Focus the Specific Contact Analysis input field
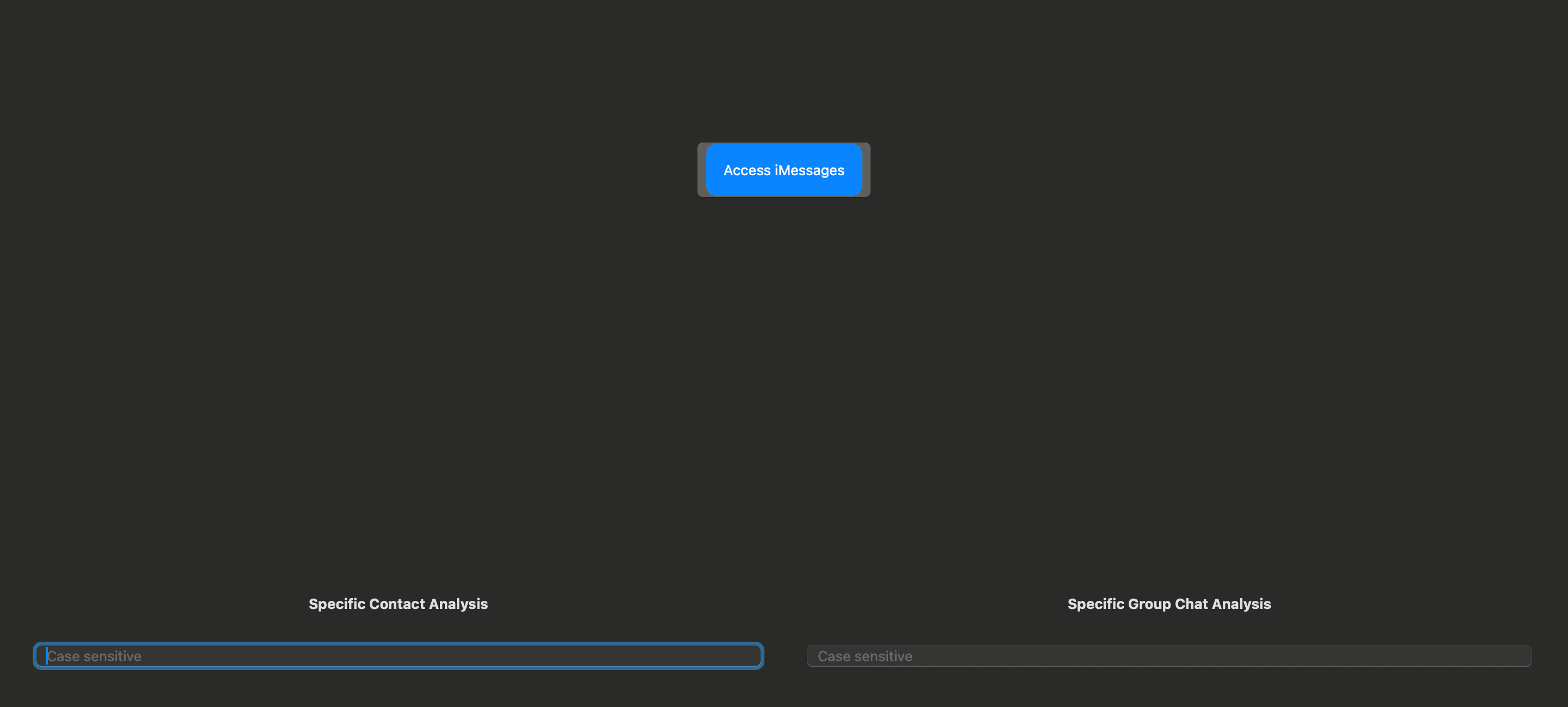 tap(398, 656)
